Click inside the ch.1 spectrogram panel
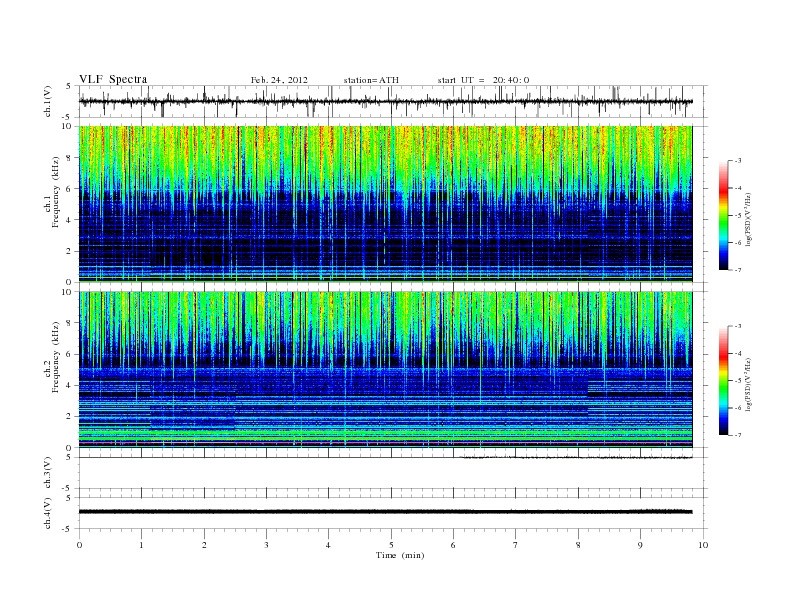This screenshot has width=792, height=612. point(385,204)
